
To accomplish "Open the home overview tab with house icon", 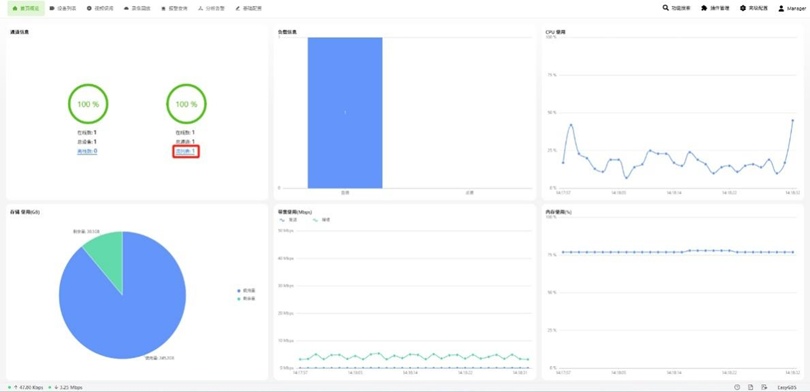I will [x=25, y=8].
